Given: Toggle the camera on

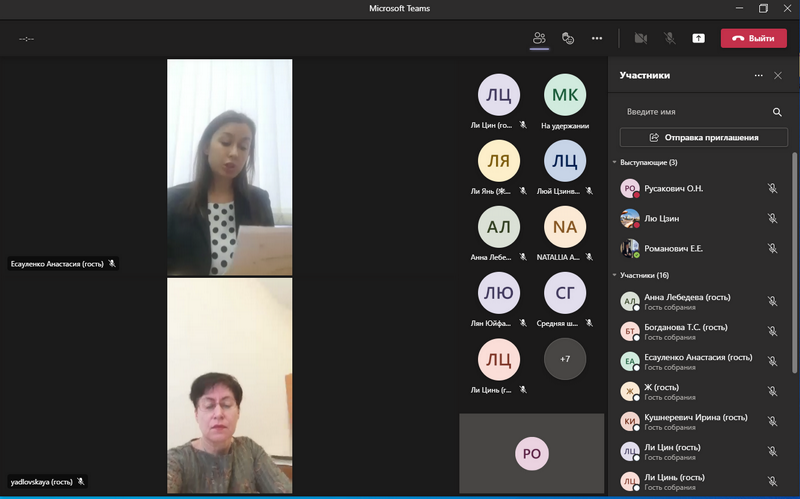Looking at the screenshot, I should [640, 38].
